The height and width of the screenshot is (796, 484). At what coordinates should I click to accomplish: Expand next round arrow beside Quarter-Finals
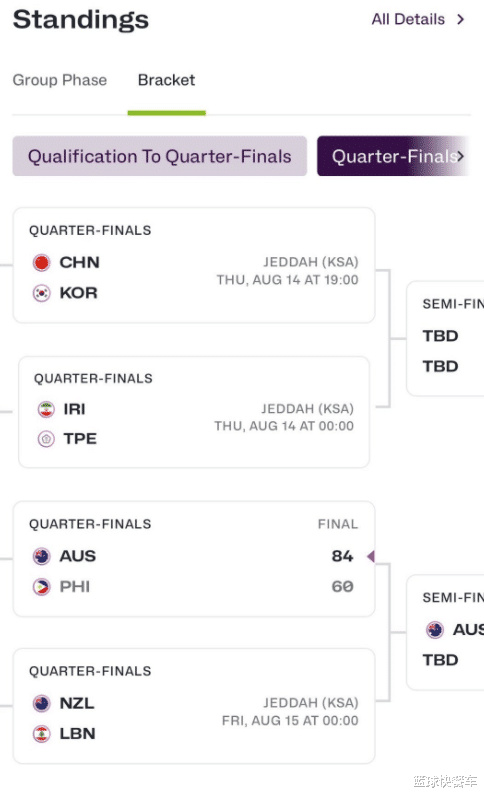pos(460,156)
